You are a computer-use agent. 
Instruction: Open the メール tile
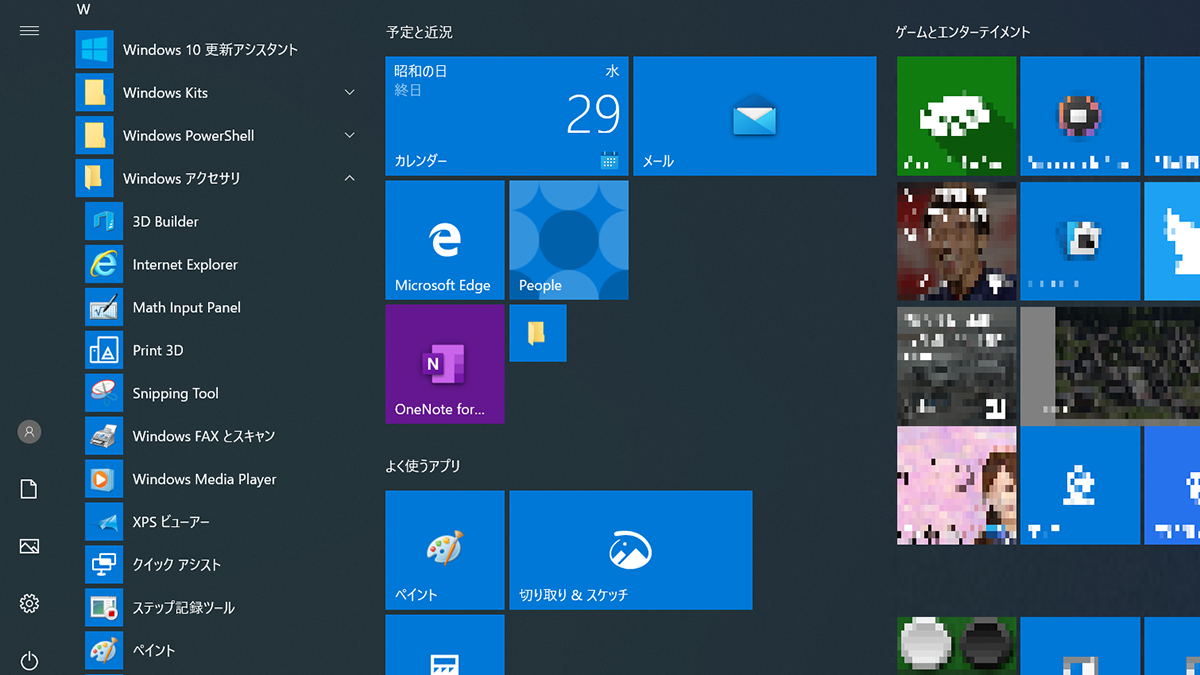coord(754,116)
